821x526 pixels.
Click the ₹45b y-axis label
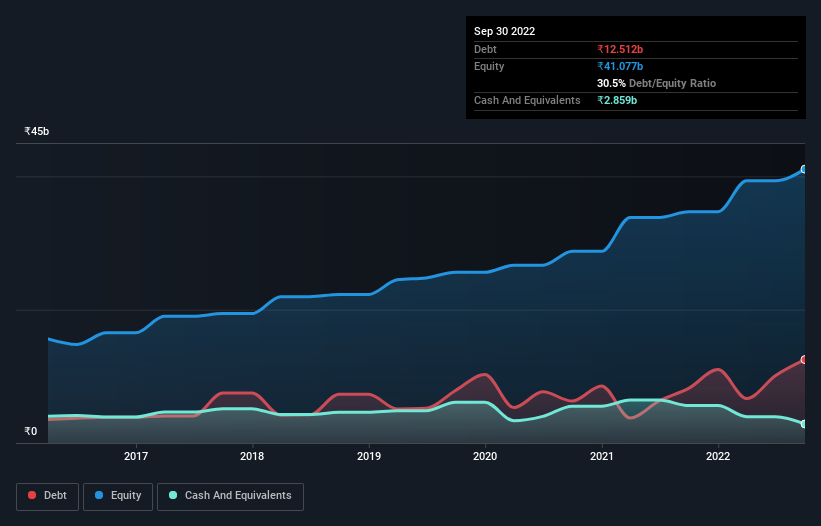37,131
